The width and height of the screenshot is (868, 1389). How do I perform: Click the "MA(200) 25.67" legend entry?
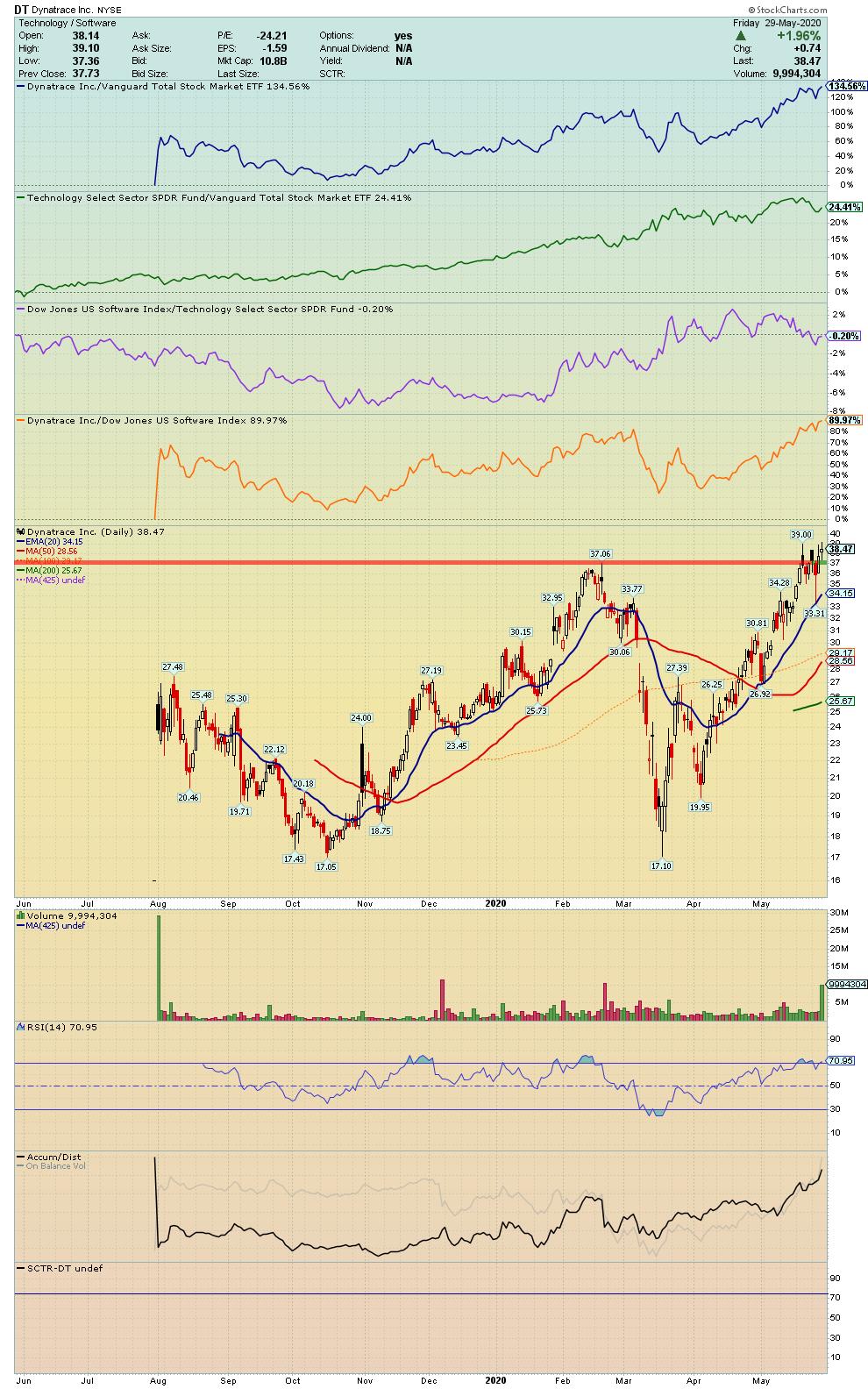[48, 570]
